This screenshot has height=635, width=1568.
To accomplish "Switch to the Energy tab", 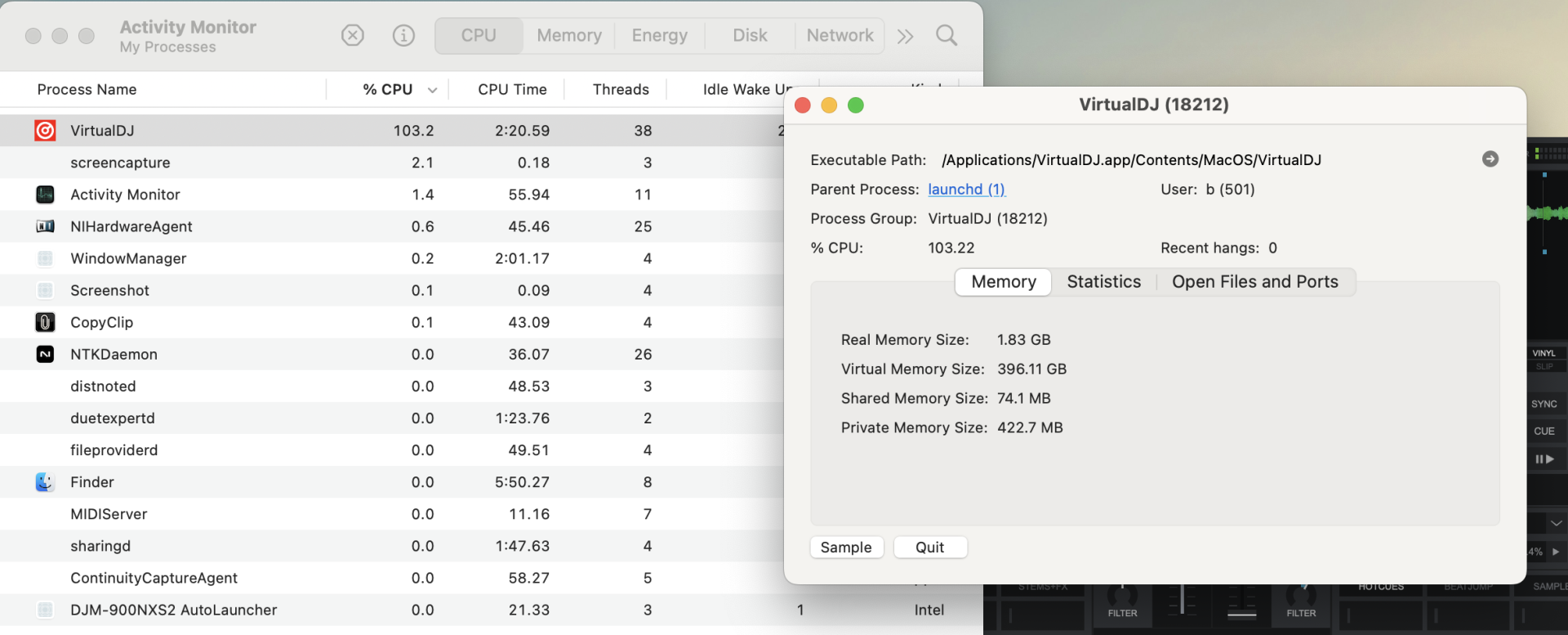I will click(659, 36).
